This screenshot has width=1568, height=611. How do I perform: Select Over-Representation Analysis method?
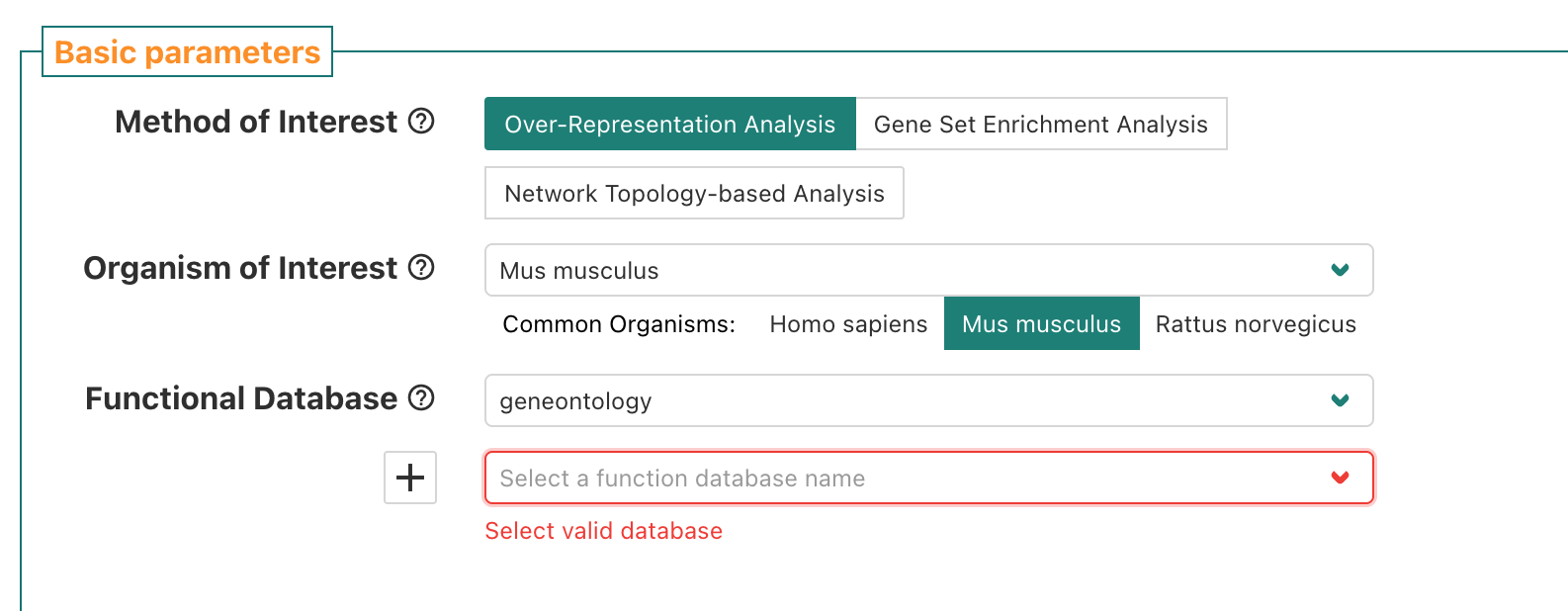click(669, 125)
